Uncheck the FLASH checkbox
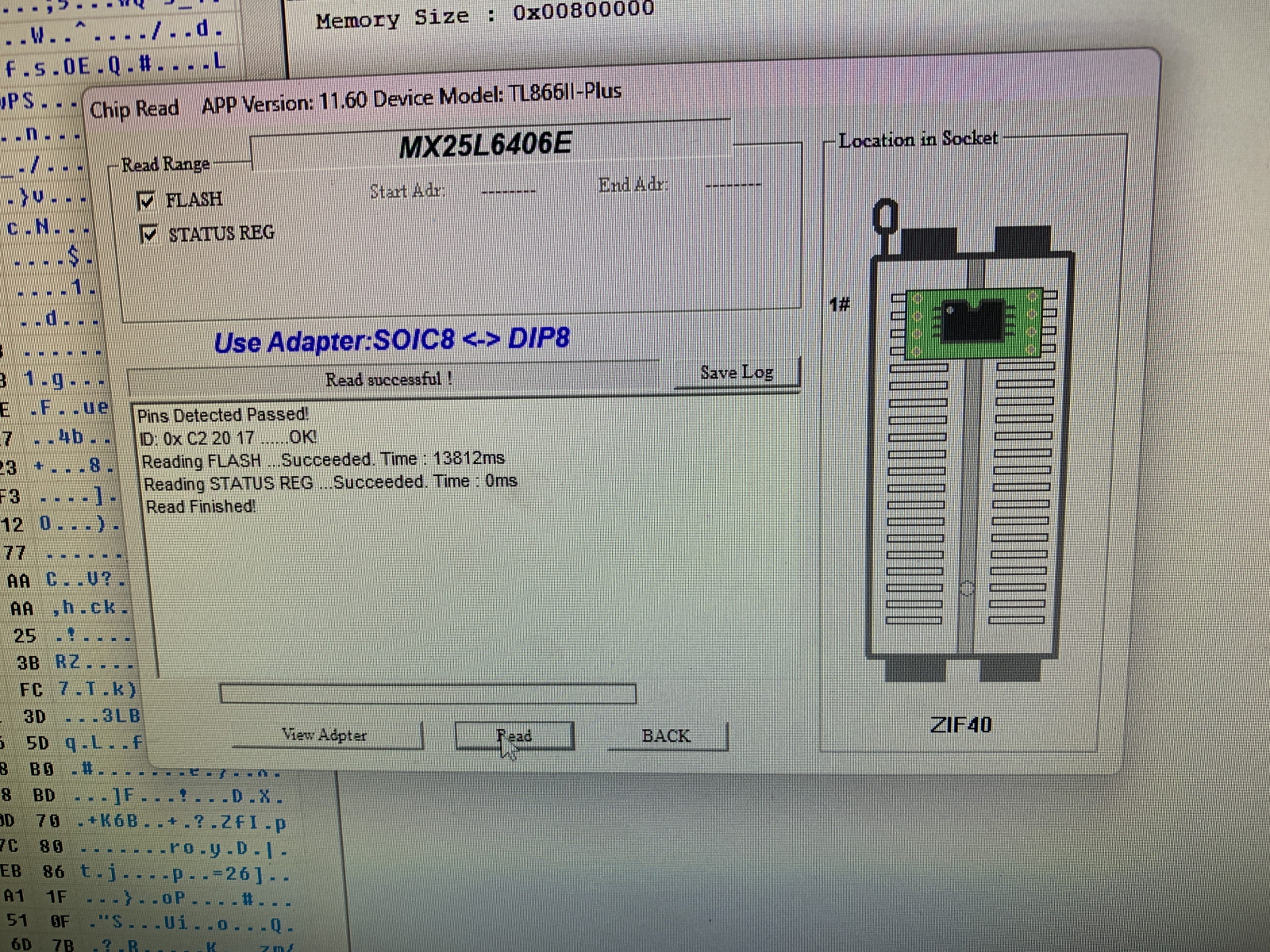The width and height of the screenshot is (1270, 952). pyautogui.click(x=147, y=201)
